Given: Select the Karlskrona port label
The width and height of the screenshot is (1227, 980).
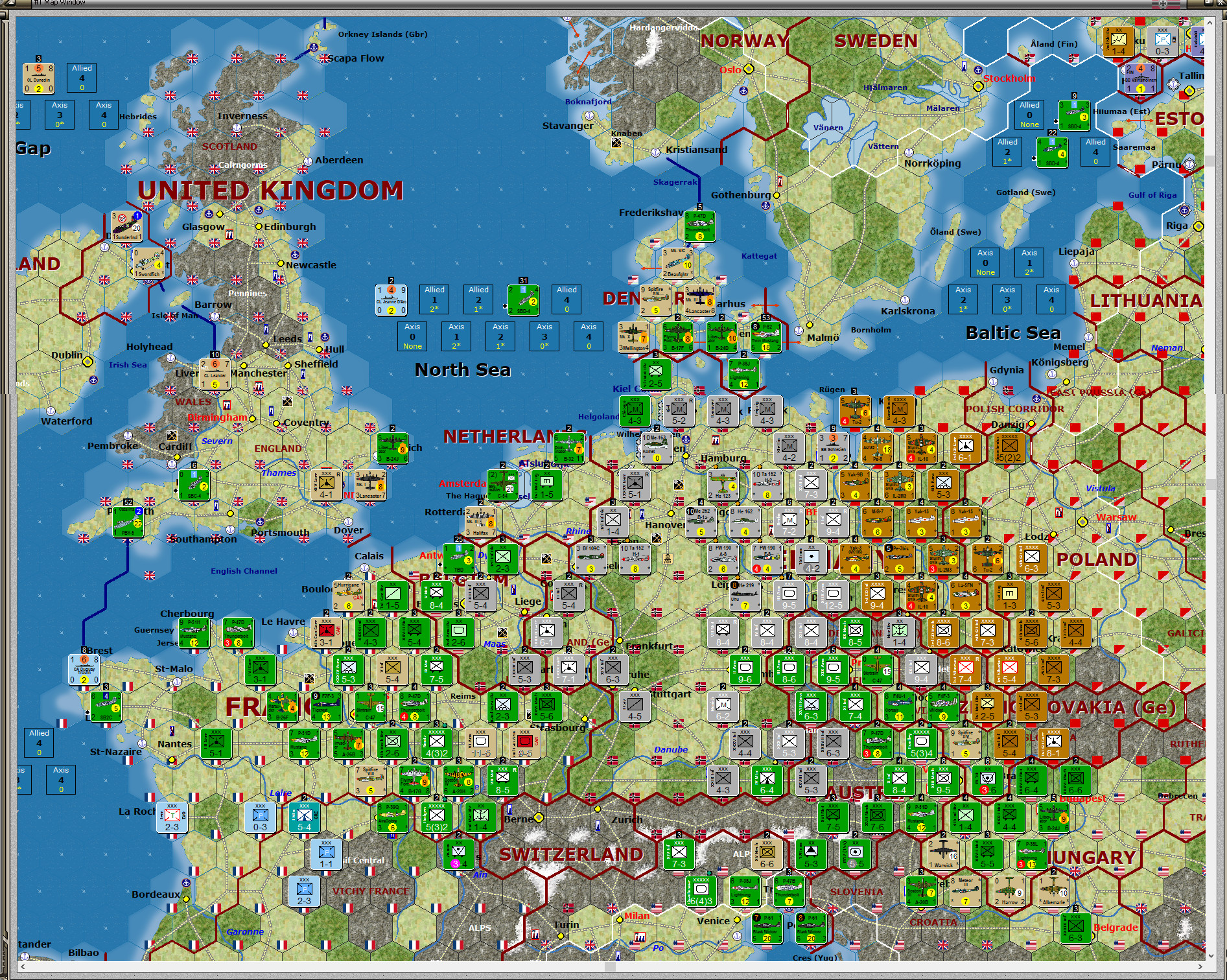Looking at the screenshot, I should (907, 311).
